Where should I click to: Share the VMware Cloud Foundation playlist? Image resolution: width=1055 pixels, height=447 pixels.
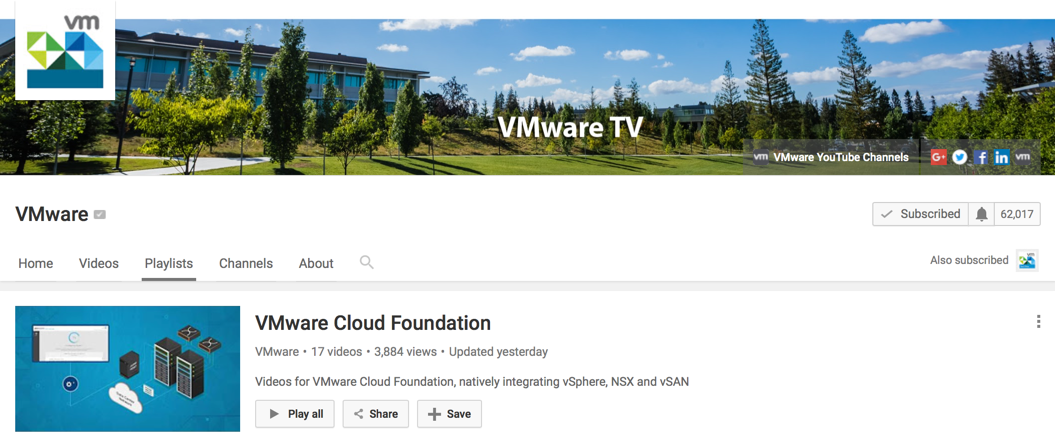[x=375, y=414]
